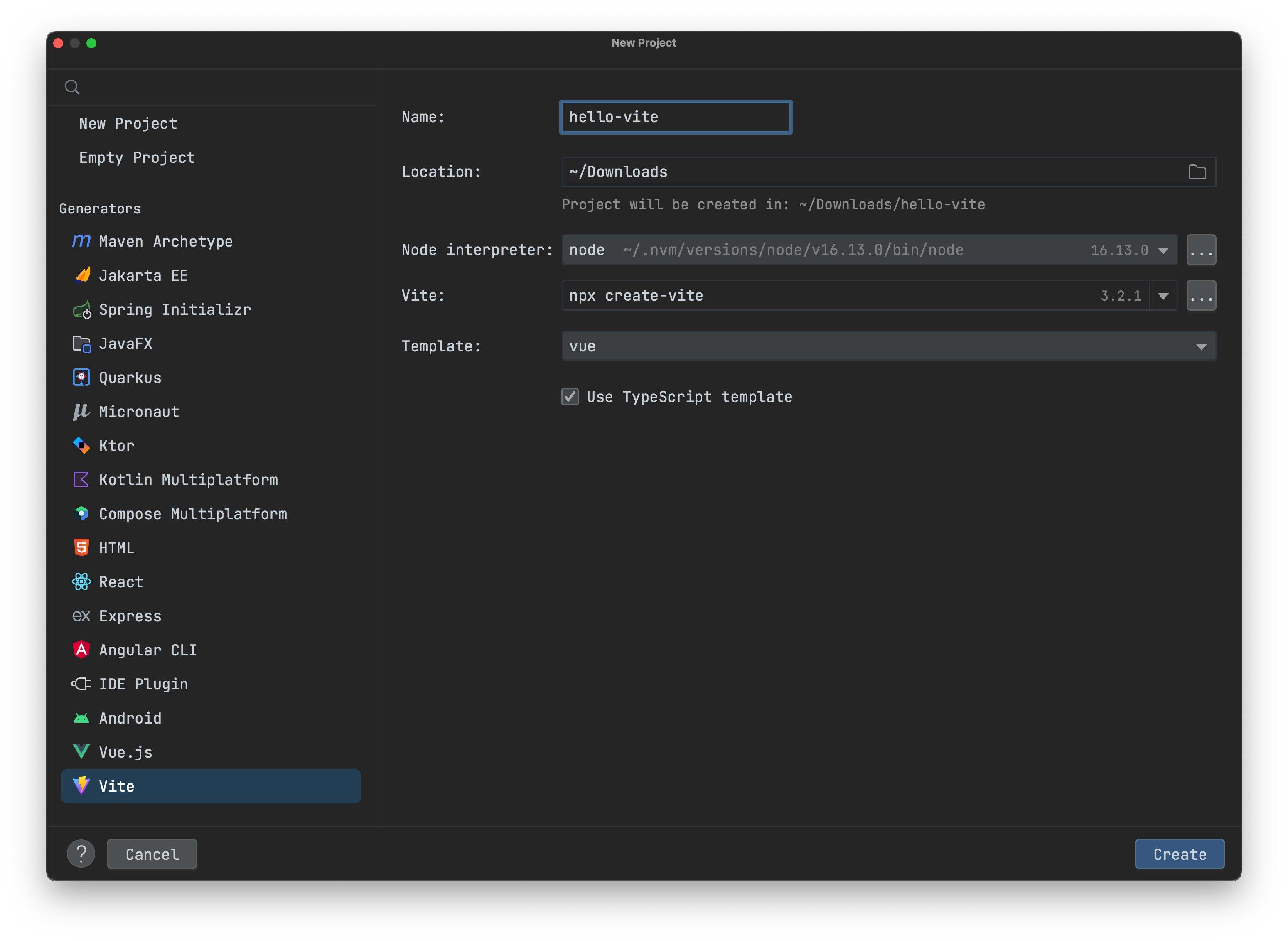Click the generator search magnifier
This screenshot has width=1288, height=942.
(x=72, y=87)
